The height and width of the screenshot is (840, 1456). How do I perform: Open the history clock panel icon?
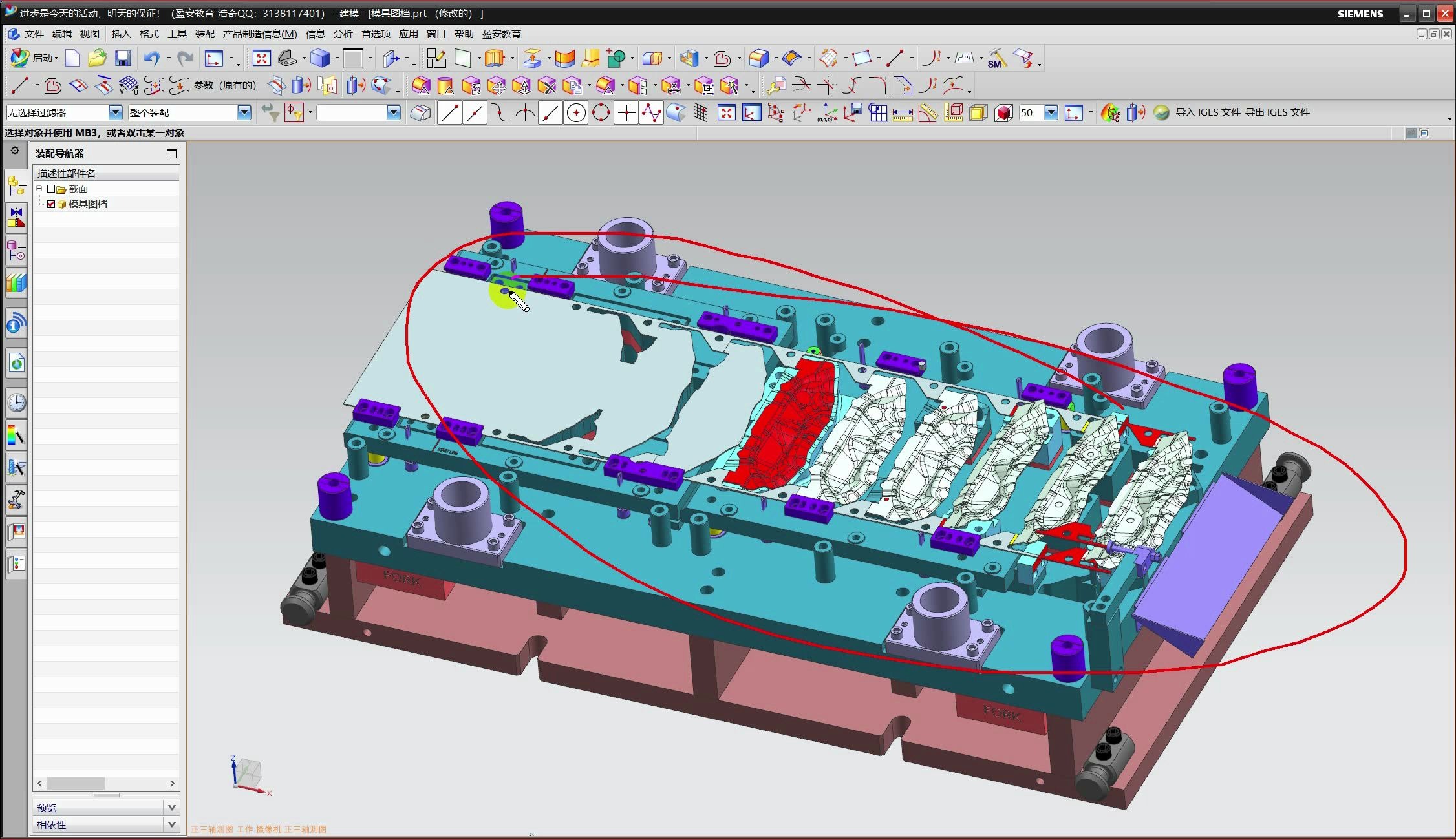coord(16,403)
